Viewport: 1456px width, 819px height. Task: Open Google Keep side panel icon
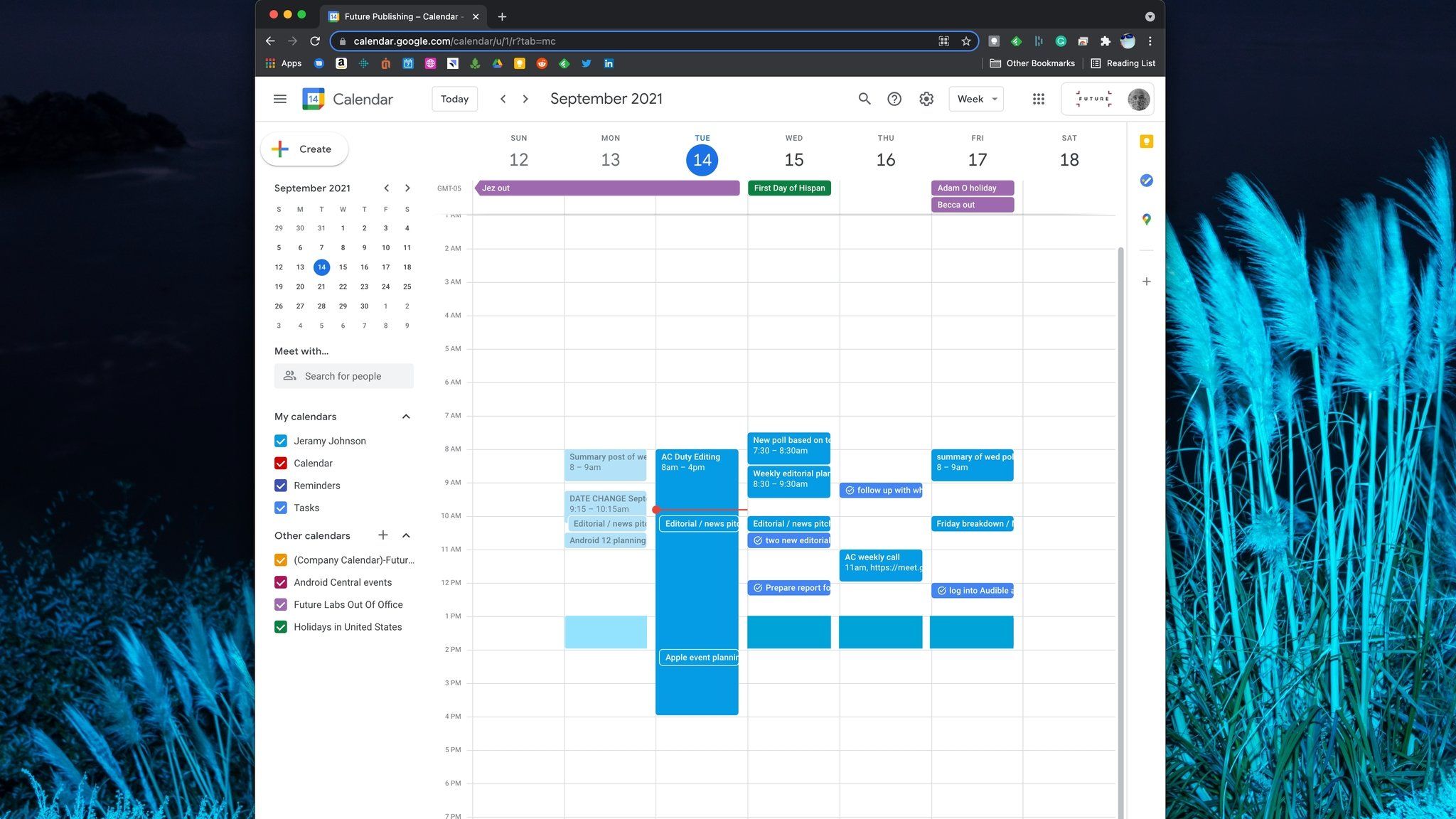[x=1146, y=141]
